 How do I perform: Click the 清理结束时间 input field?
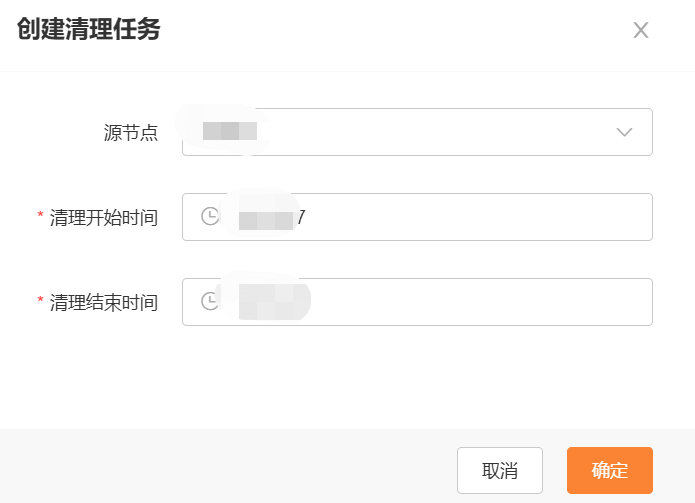coord(417,302)
